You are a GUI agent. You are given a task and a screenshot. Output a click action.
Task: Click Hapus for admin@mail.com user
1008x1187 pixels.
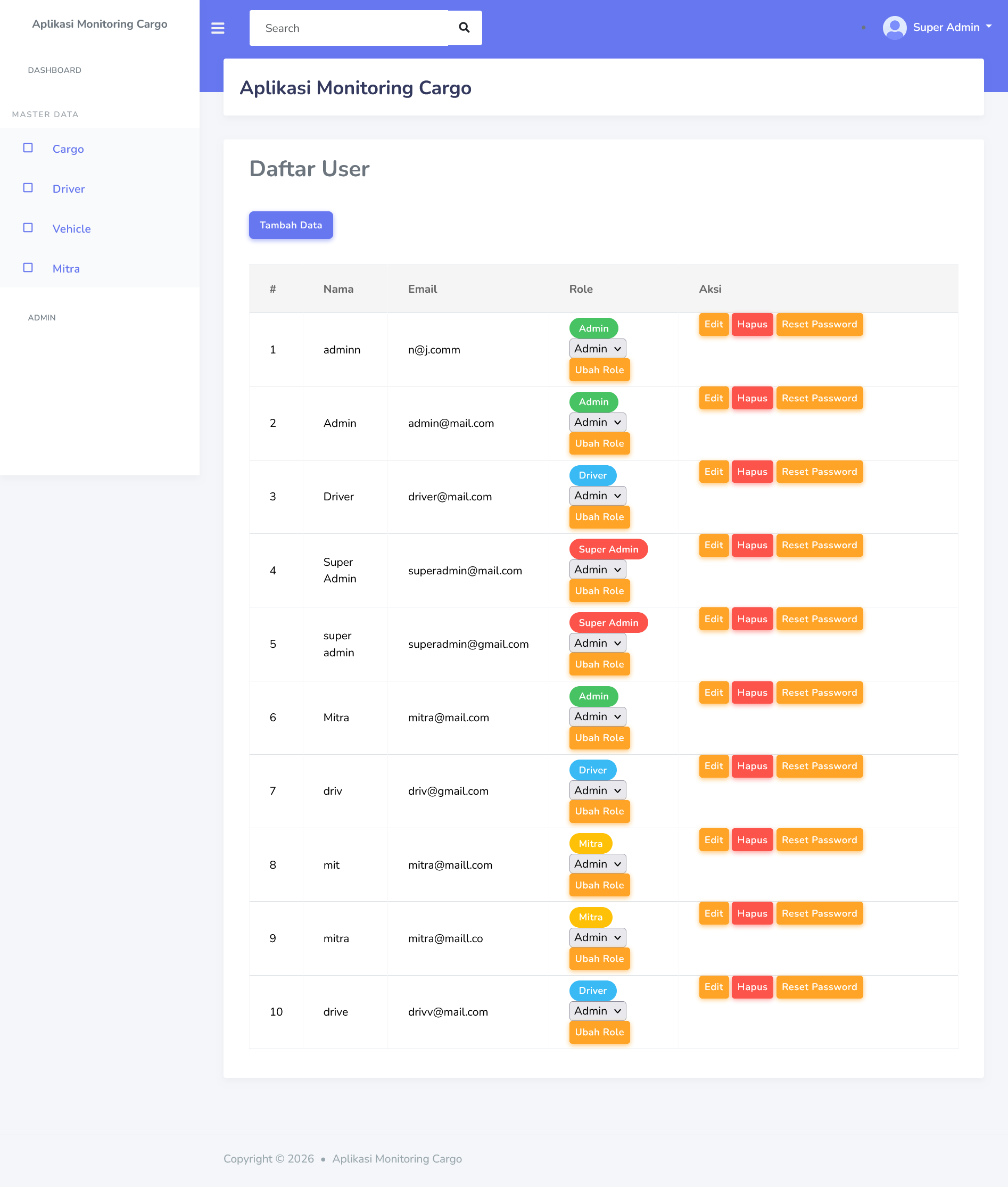[751, 398]
